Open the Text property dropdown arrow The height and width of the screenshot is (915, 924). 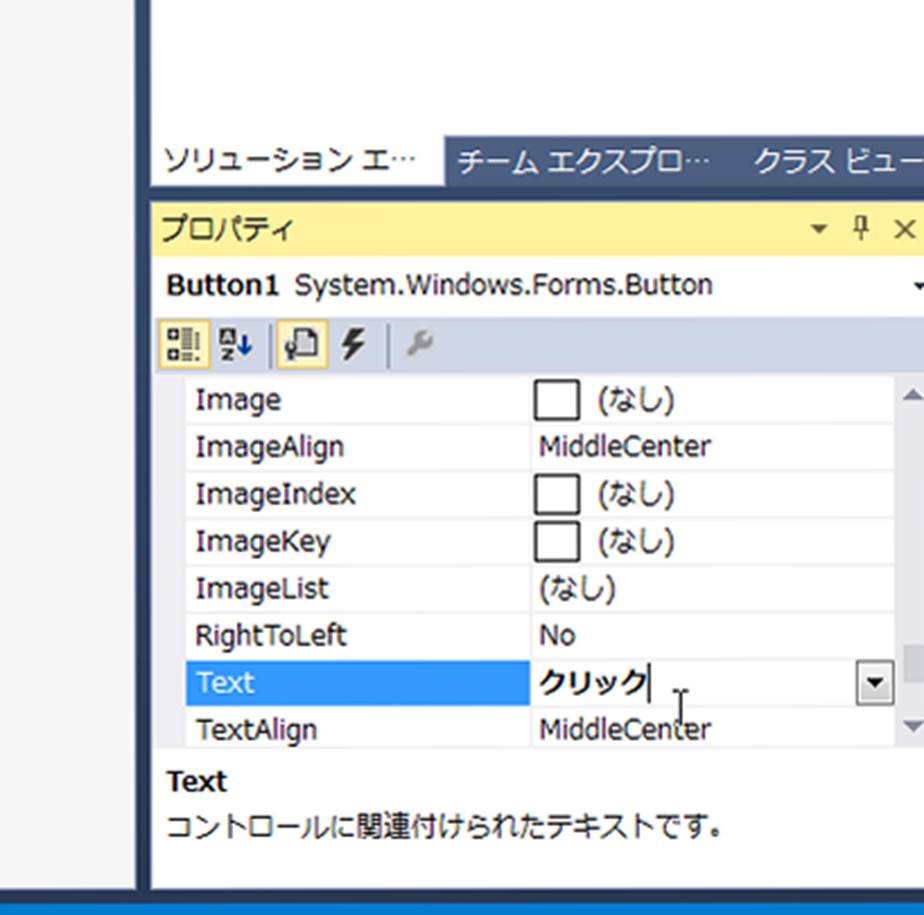(x=874, y=684)
